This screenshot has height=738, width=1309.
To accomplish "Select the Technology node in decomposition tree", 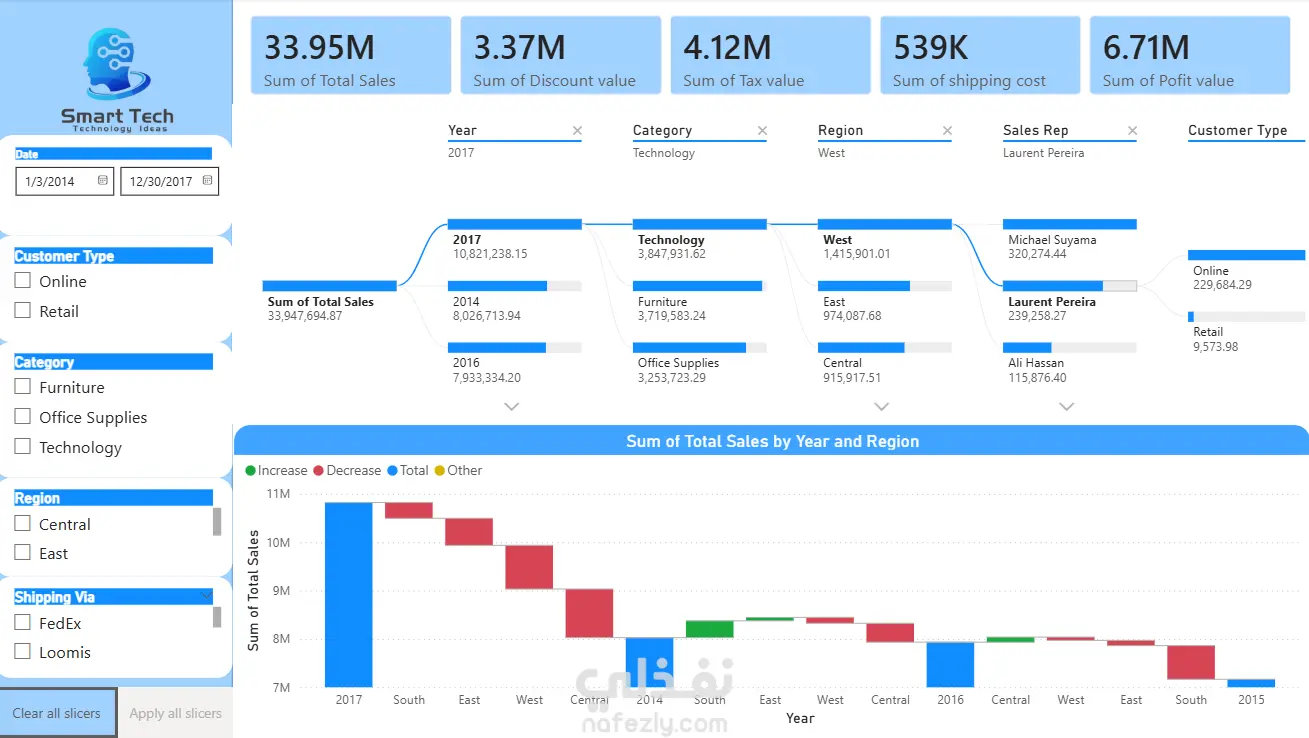I will click(x=699, y=239).
